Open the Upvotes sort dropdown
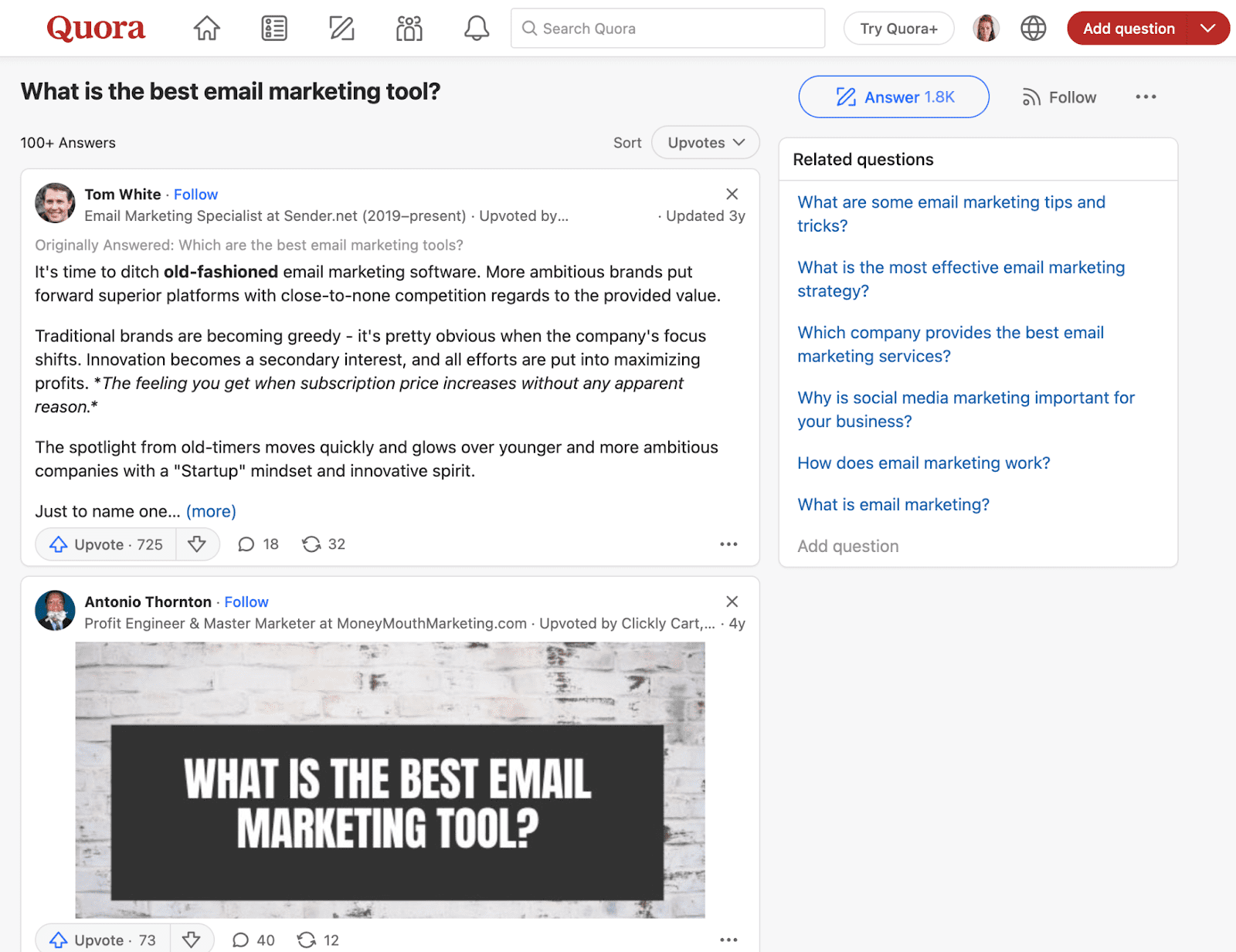 [705, 143]
